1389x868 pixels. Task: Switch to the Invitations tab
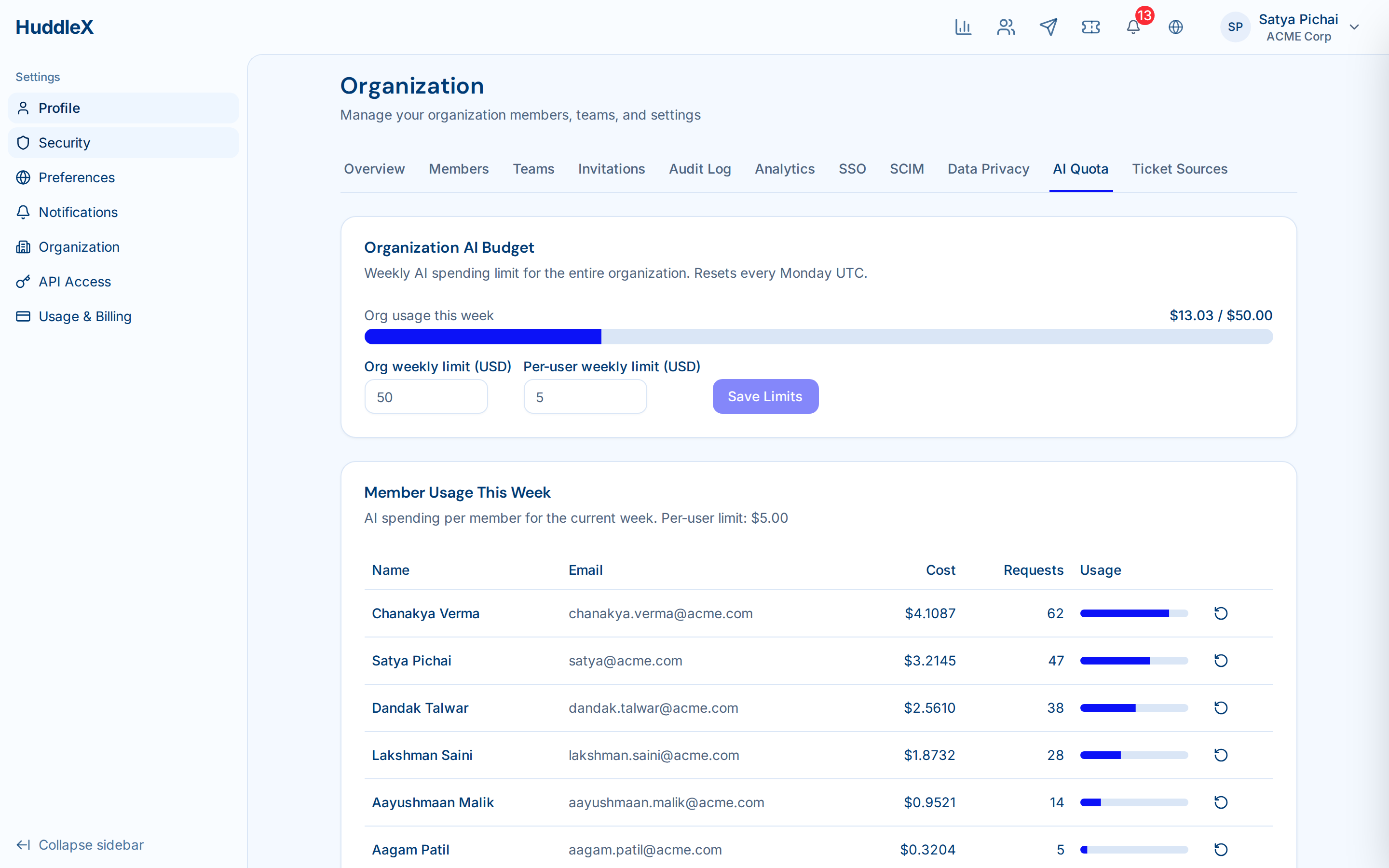click(611, 169)
